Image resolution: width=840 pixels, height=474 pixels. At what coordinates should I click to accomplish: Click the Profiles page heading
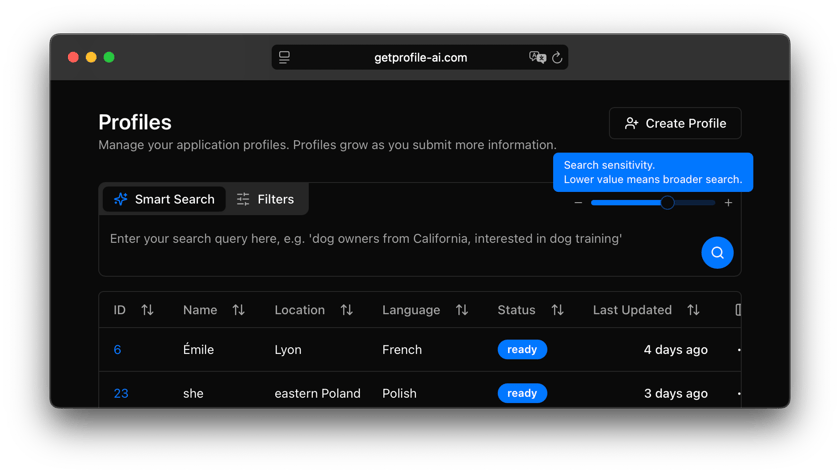click(x=134, y=122)
